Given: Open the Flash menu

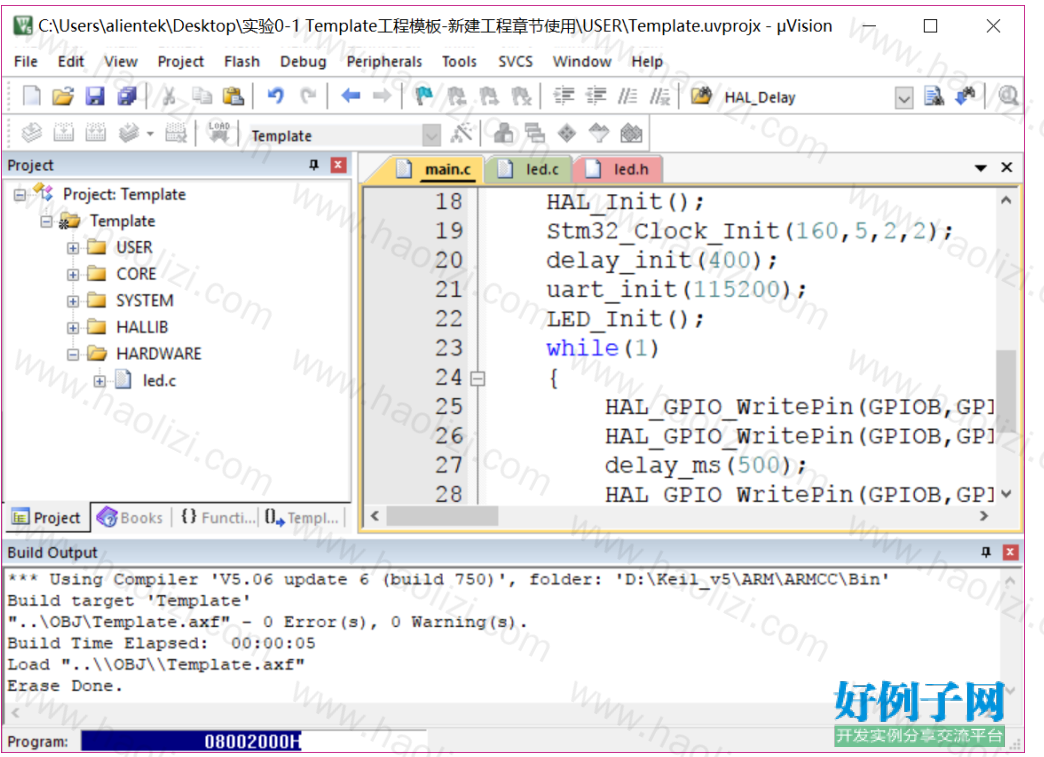Looking at the screenshot, I should (x=242, y=61).
